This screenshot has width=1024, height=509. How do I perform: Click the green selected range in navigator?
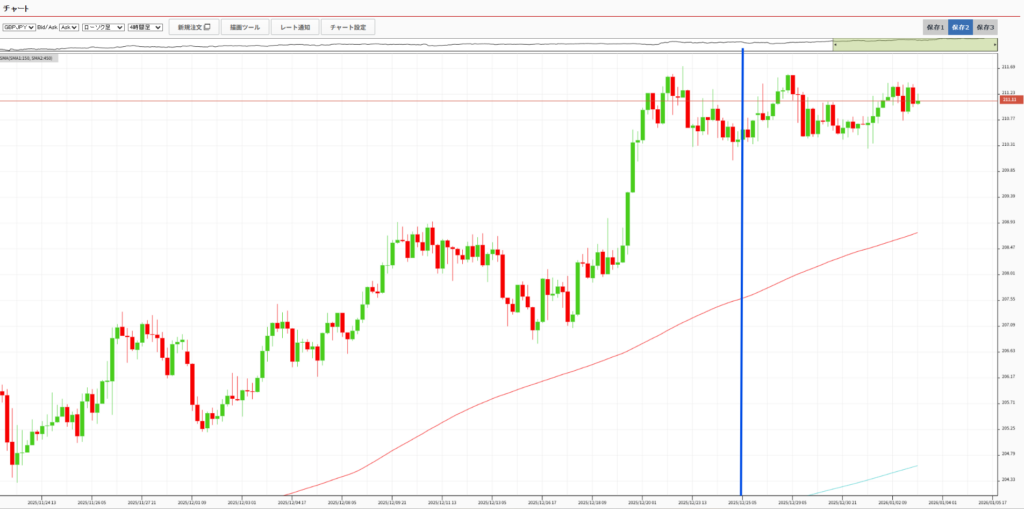pos(914,45)
